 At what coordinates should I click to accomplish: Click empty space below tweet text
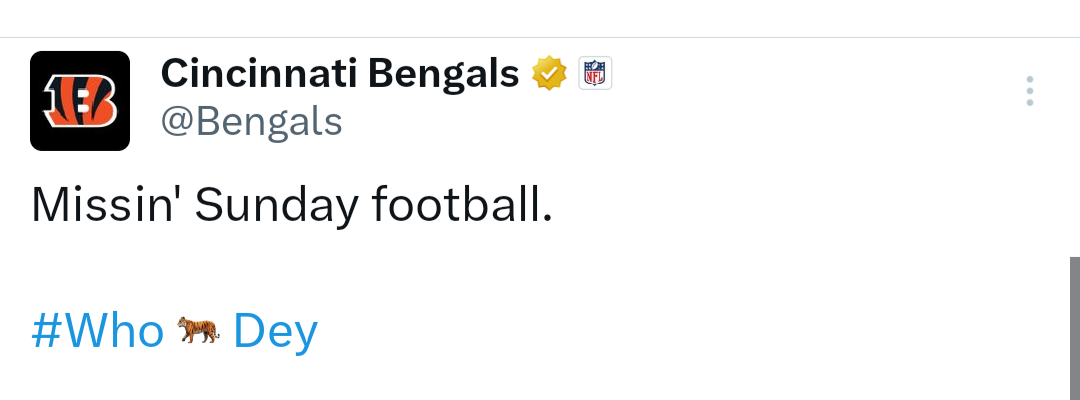482,379
